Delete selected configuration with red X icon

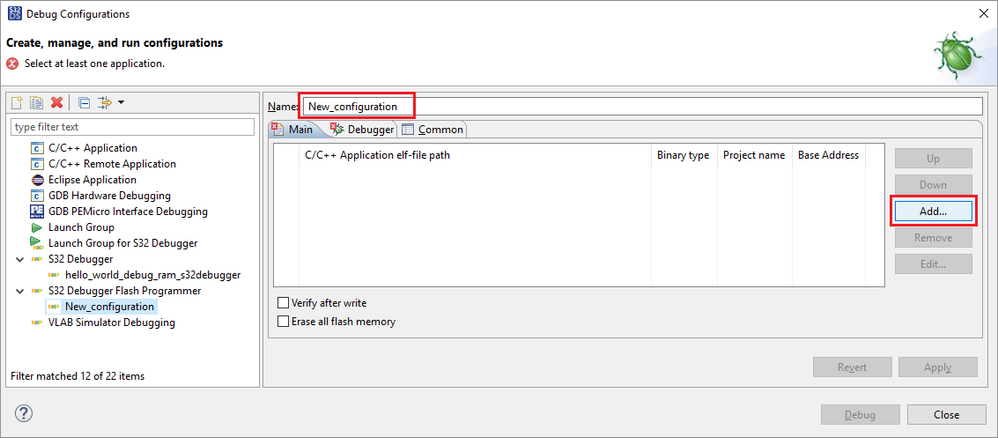tap(57, 103)
